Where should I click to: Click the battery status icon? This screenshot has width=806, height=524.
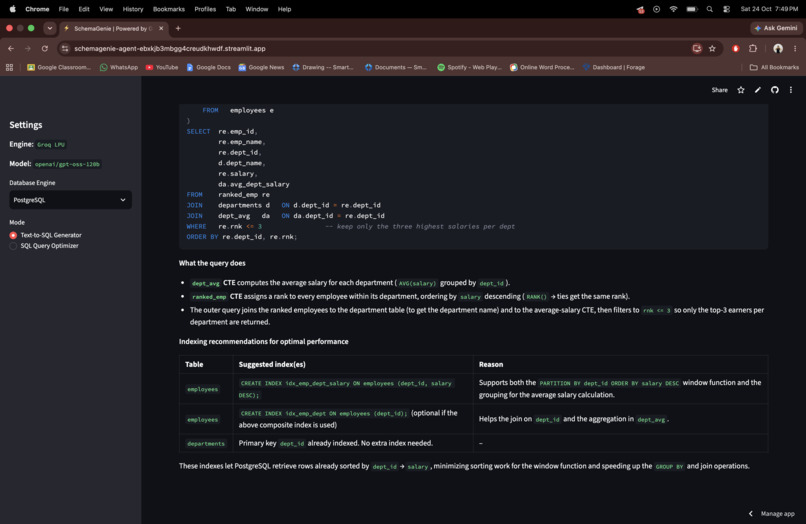(x=692, y=9)
